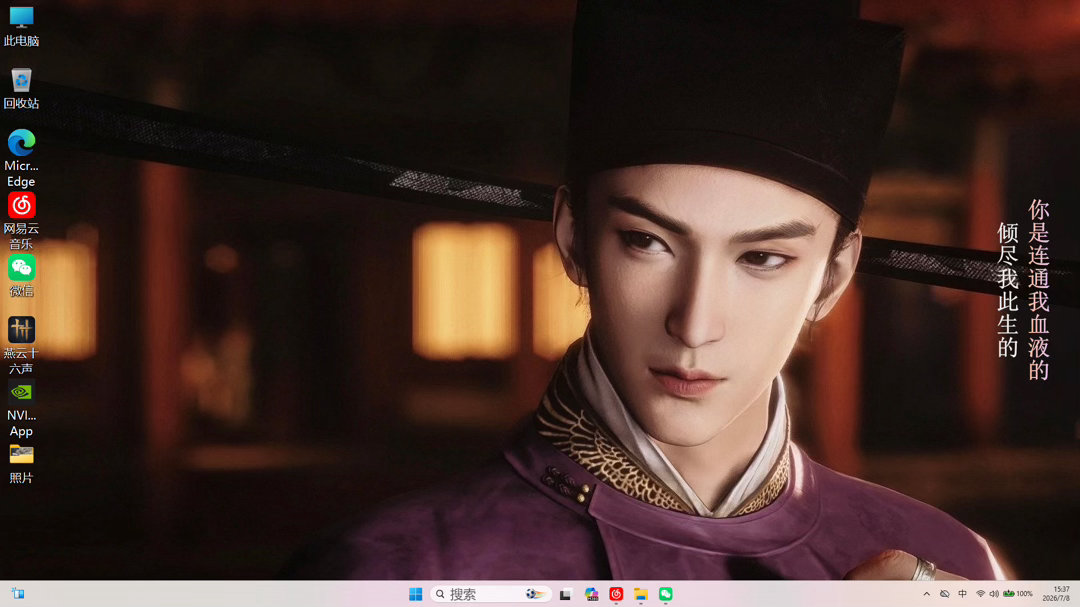The width and height of the screenshot is (1080, 607).
Task: Select the 网易云音乐 desktop shortcut
Action: coord(21,221)
